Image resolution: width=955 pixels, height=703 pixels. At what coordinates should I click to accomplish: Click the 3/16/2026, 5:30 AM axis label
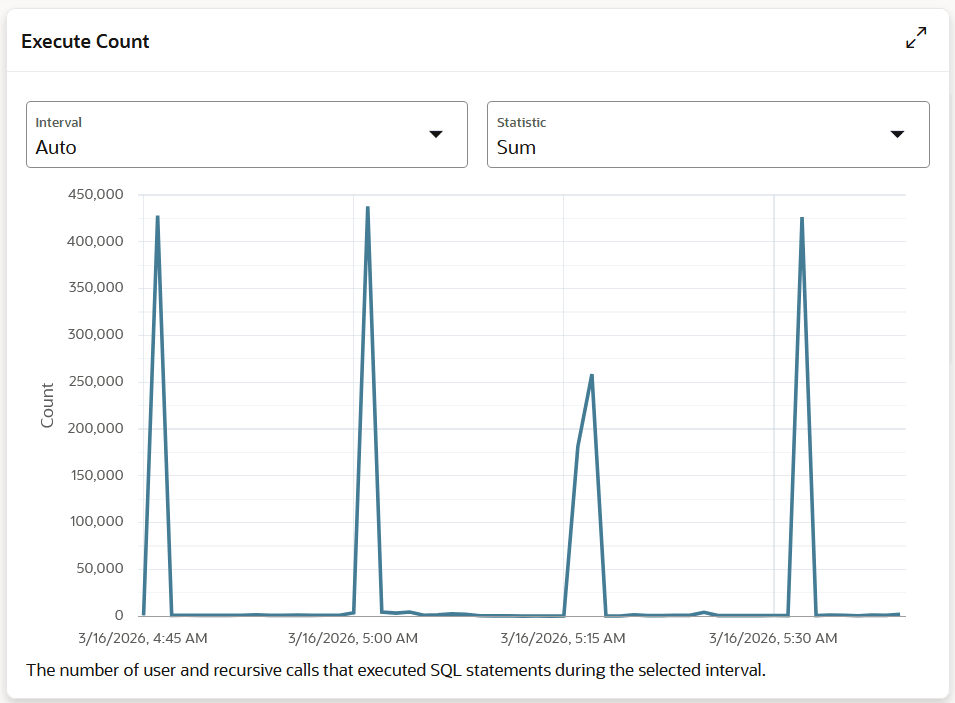(774, 638)
